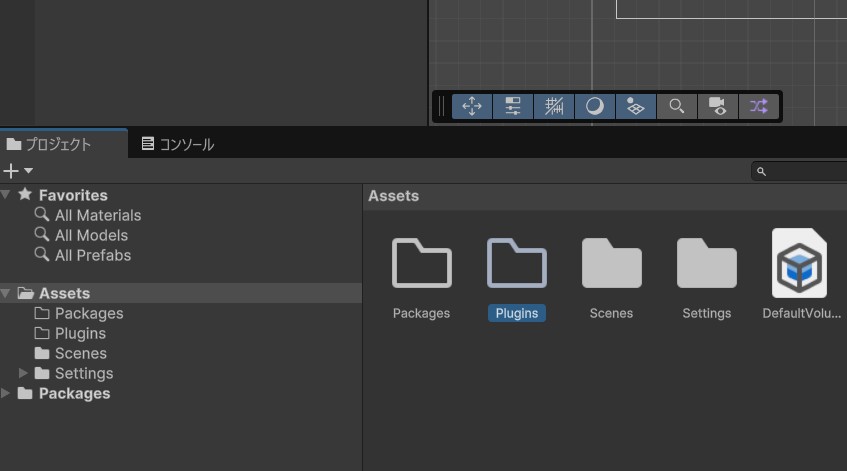Screen dimensions: 847x471
Task: Collapse the Favorites tree section
Action: click(5, 194)
